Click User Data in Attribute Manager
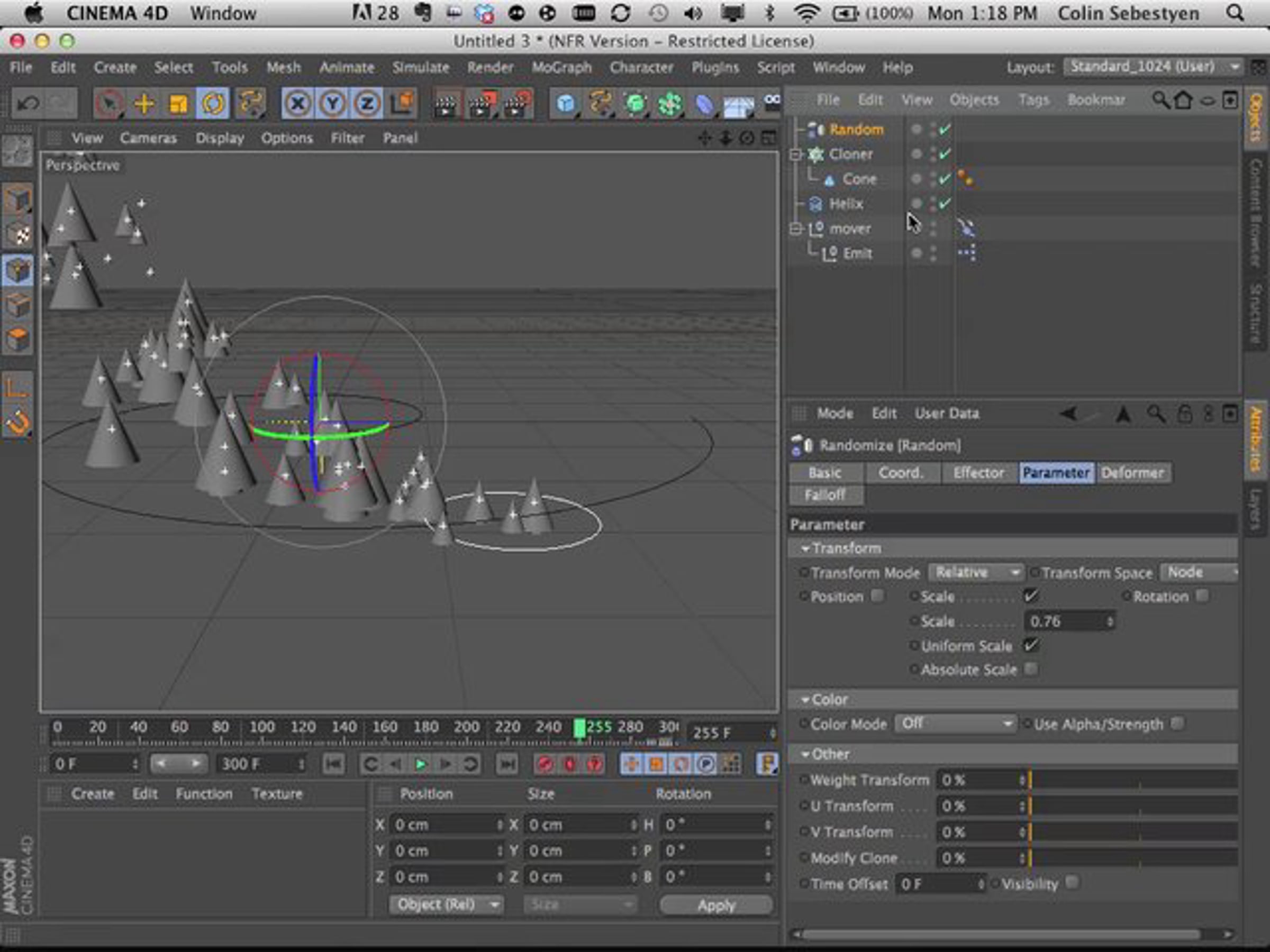 [x=947, y=414]
